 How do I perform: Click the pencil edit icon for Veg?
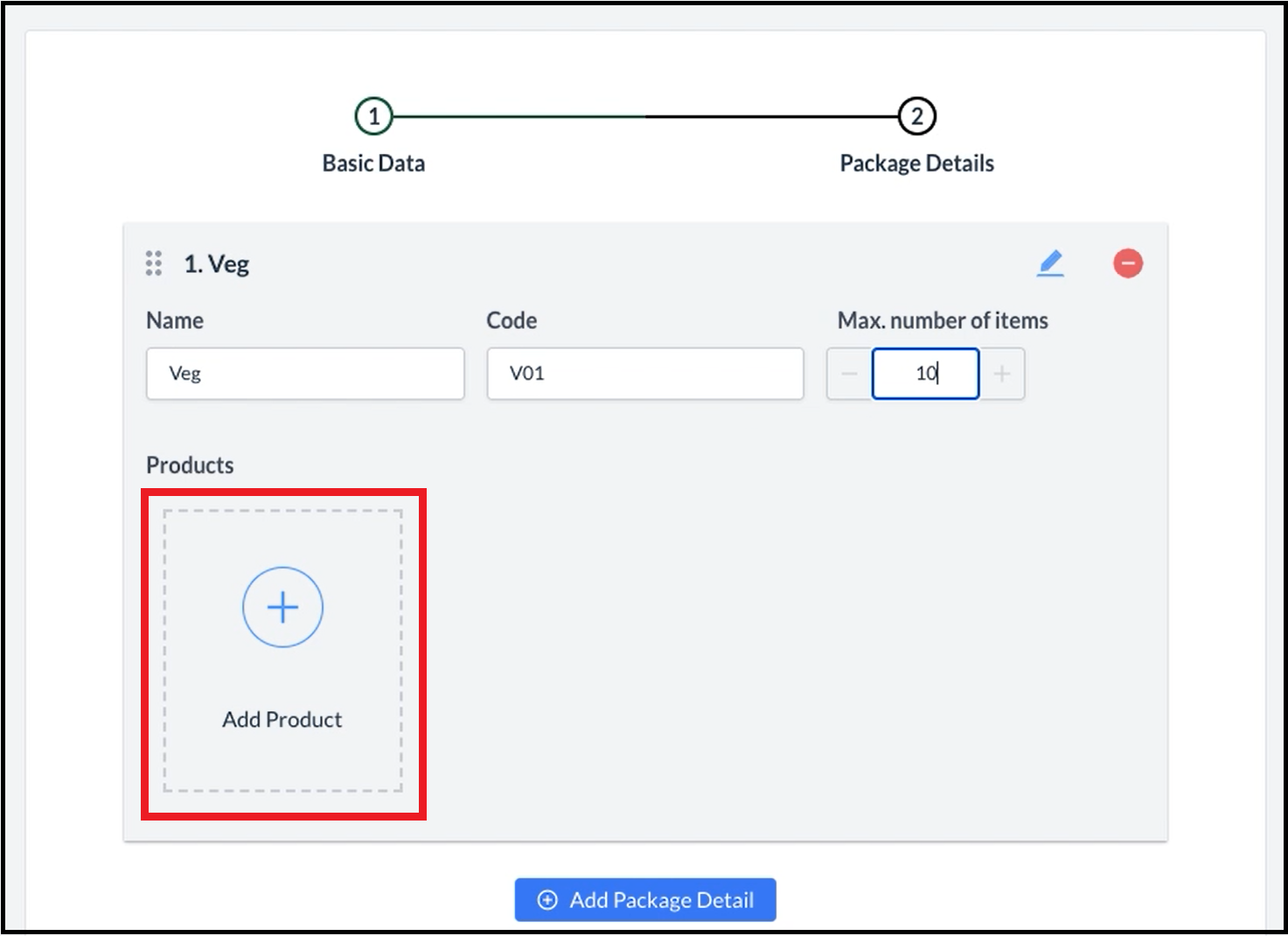point(1050,263)
